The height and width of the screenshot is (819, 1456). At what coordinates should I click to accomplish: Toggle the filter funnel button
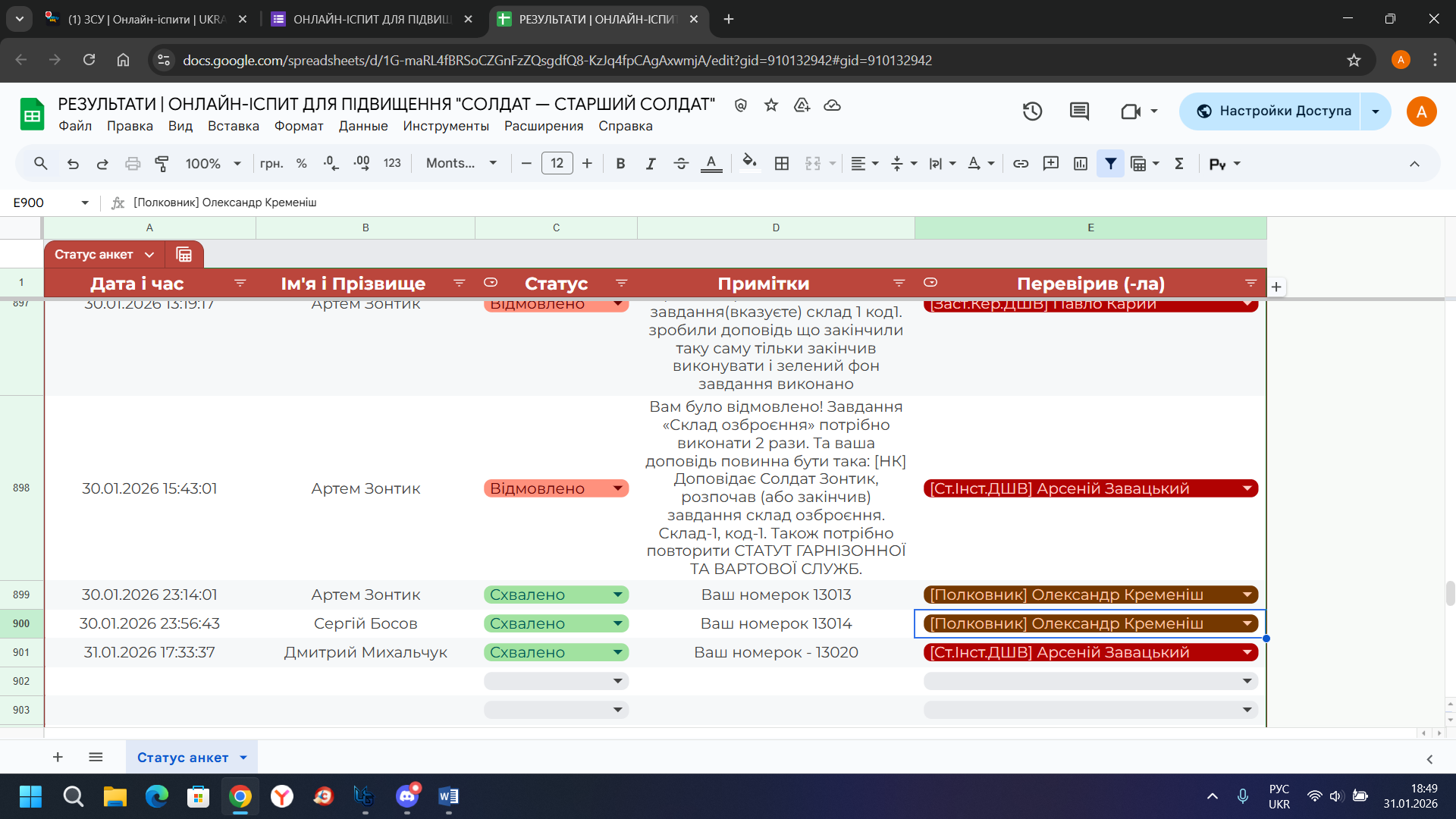[x=1110, y=163]
